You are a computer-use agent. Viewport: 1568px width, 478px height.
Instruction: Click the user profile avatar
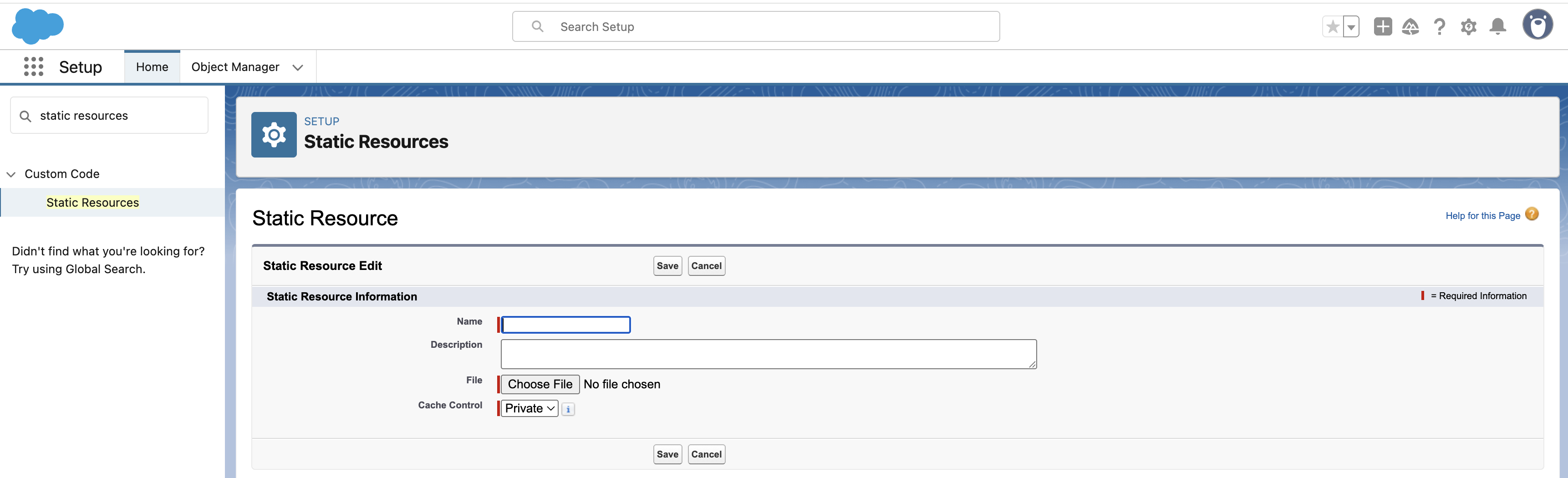[x=1537, y=25]
